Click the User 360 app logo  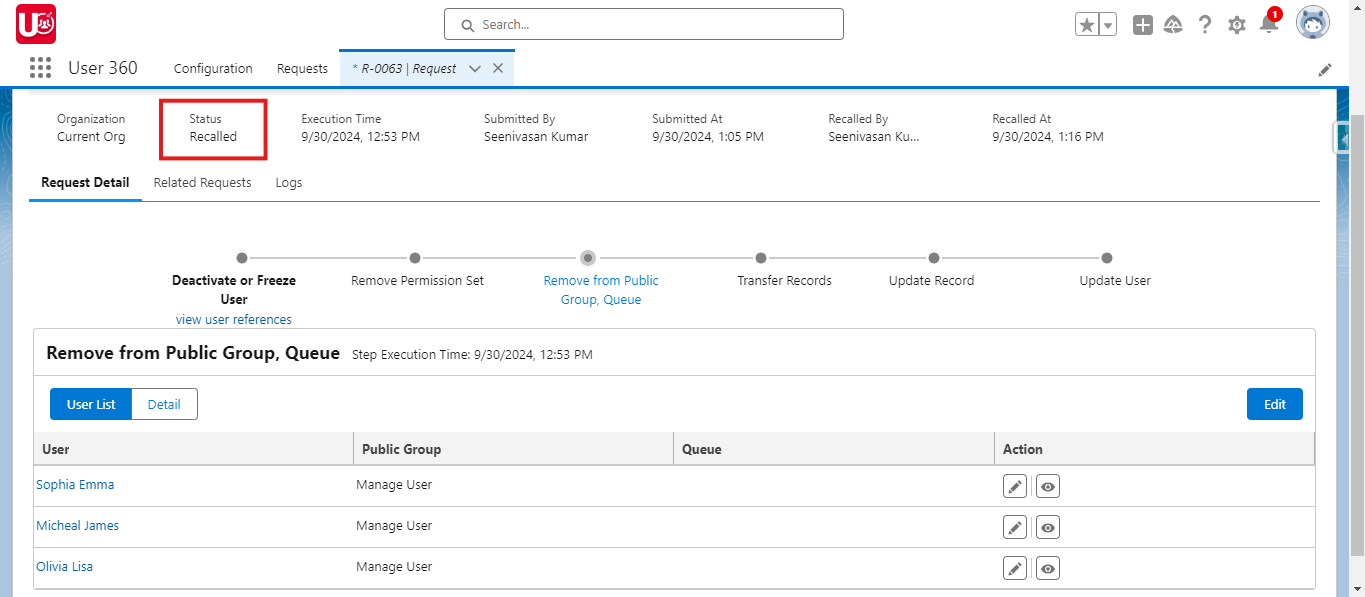click(x=36, y=24)
